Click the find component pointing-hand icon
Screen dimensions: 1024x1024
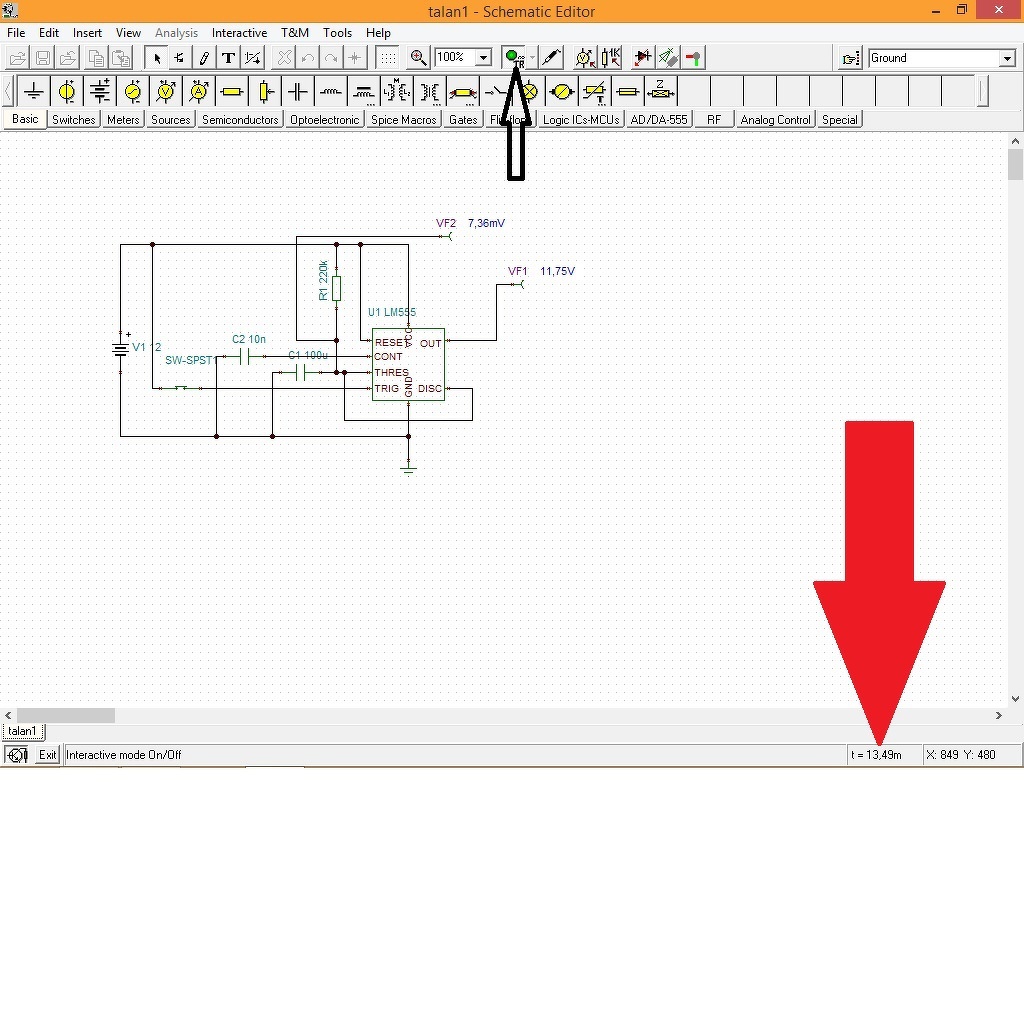pyautogui.click(x=851, y=58)
